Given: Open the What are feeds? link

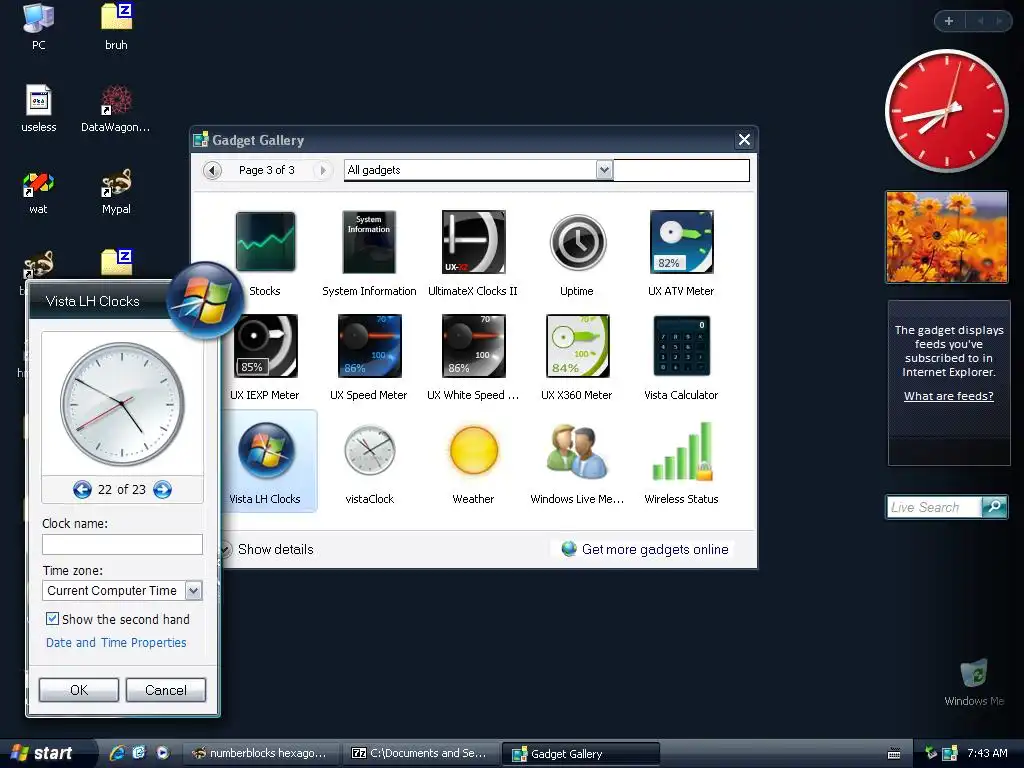Looking at the screenshot, I should coord(948,396).
